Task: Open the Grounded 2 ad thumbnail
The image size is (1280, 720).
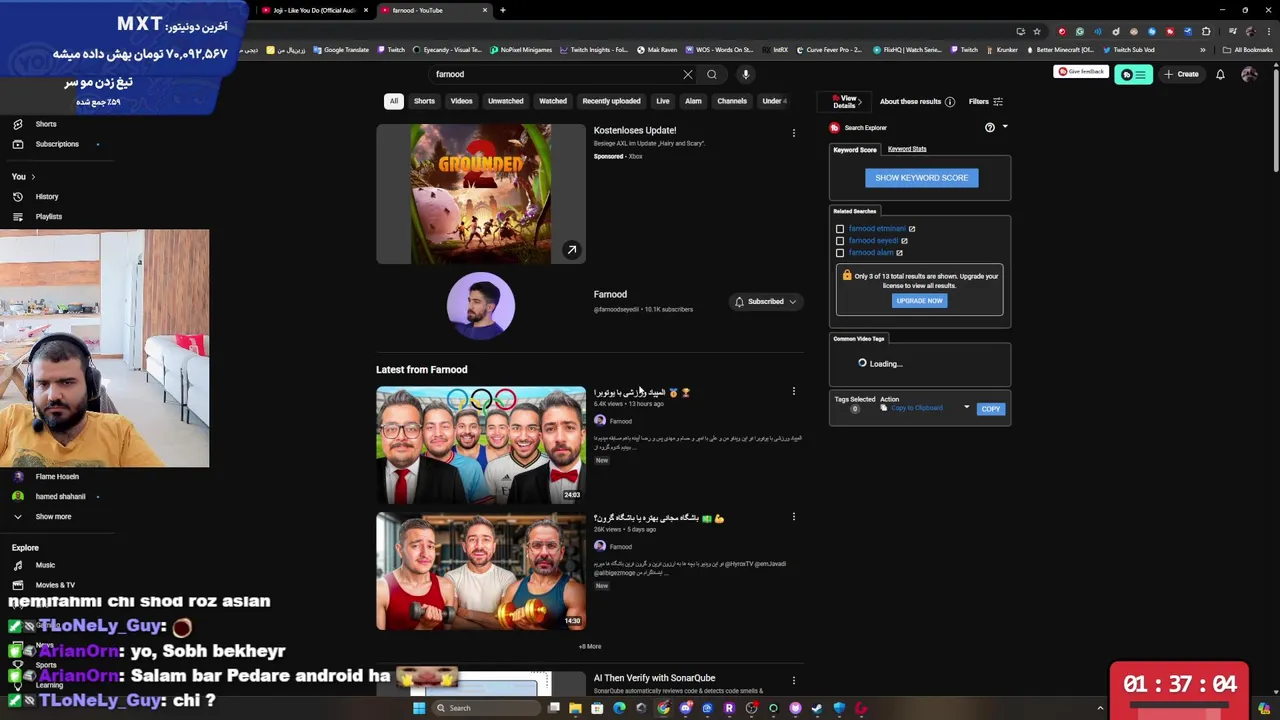Action: [481, 194]
